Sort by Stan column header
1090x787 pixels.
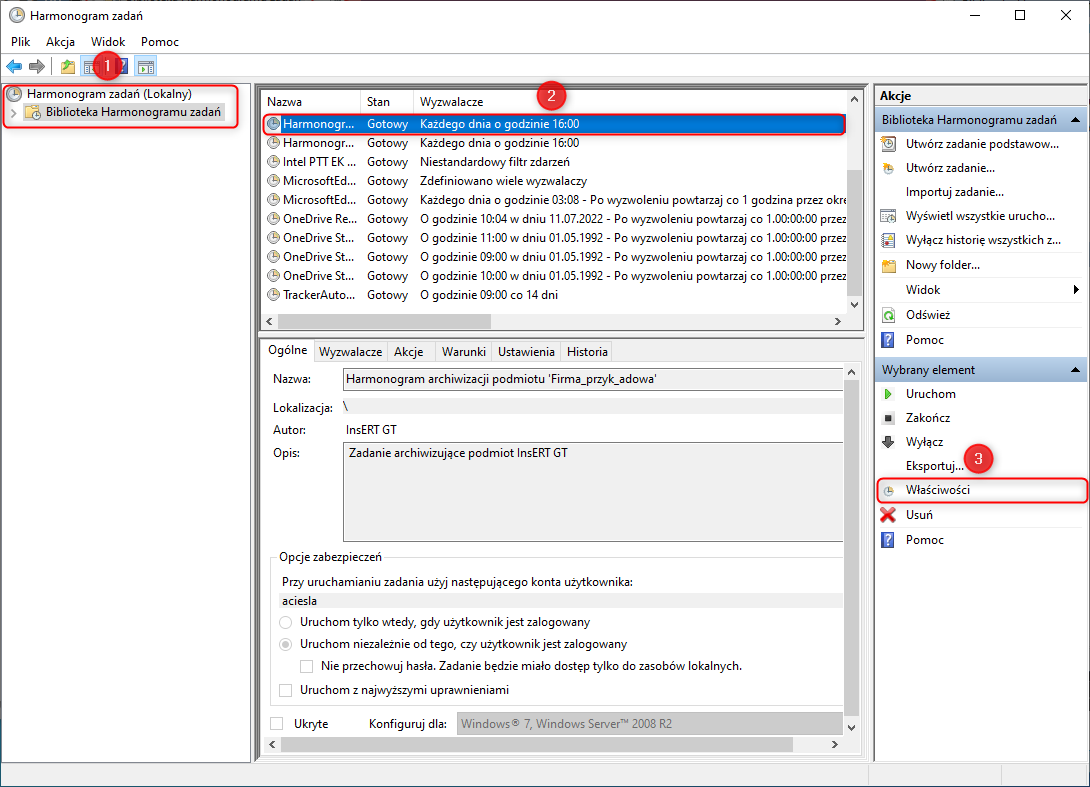(387, 102)
